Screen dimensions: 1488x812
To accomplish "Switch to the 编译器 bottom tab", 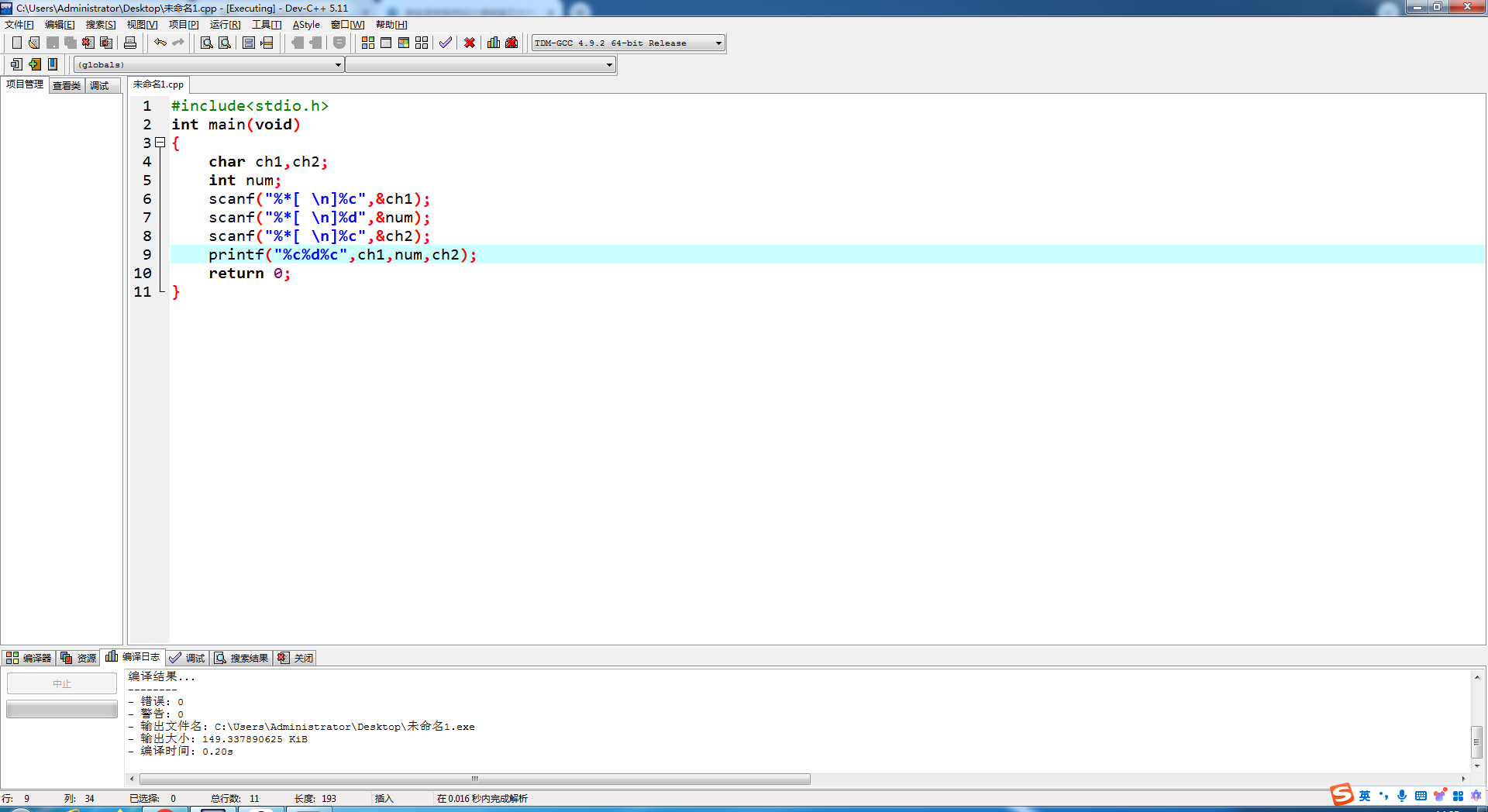I will (29, 658).
